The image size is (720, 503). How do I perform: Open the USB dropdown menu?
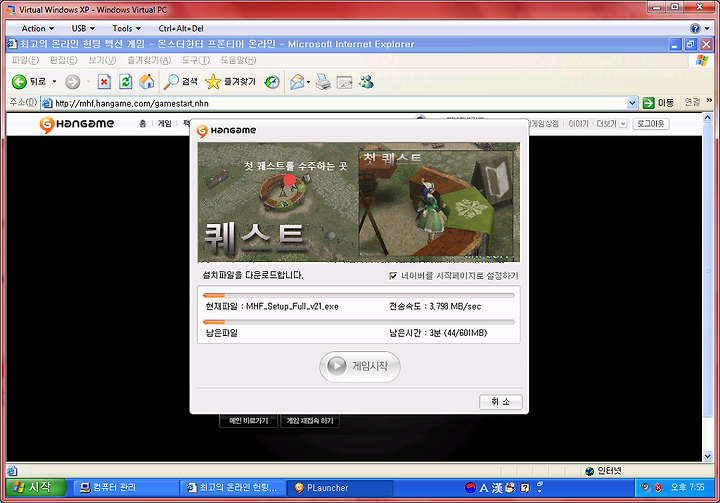(x=83, y=28)
